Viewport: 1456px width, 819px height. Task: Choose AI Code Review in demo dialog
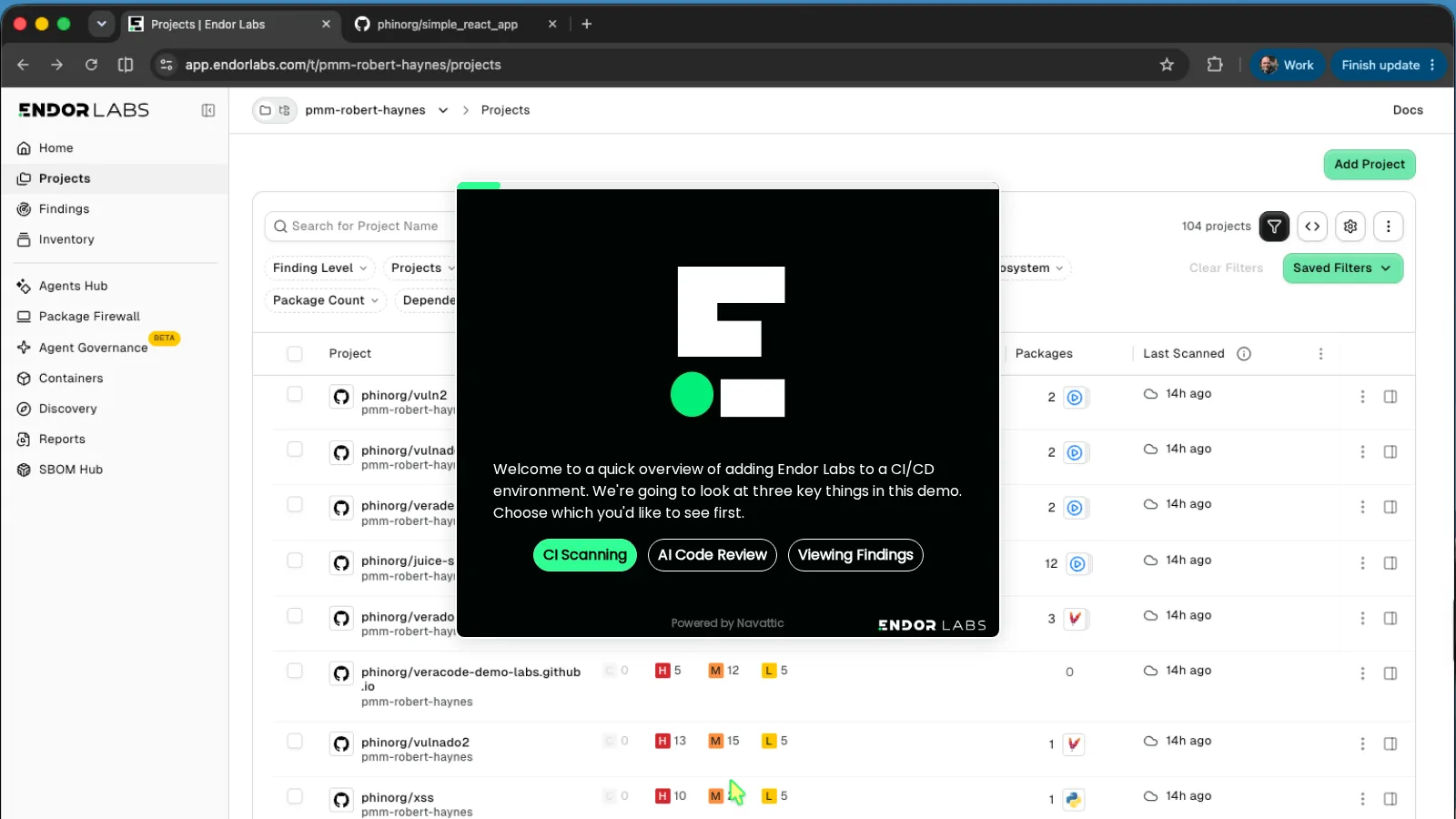point(712,555)
